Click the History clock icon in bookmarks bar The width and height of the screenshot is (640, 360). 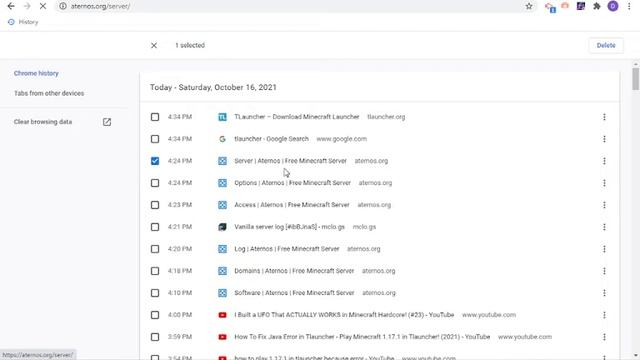click(x=11, y=22)
